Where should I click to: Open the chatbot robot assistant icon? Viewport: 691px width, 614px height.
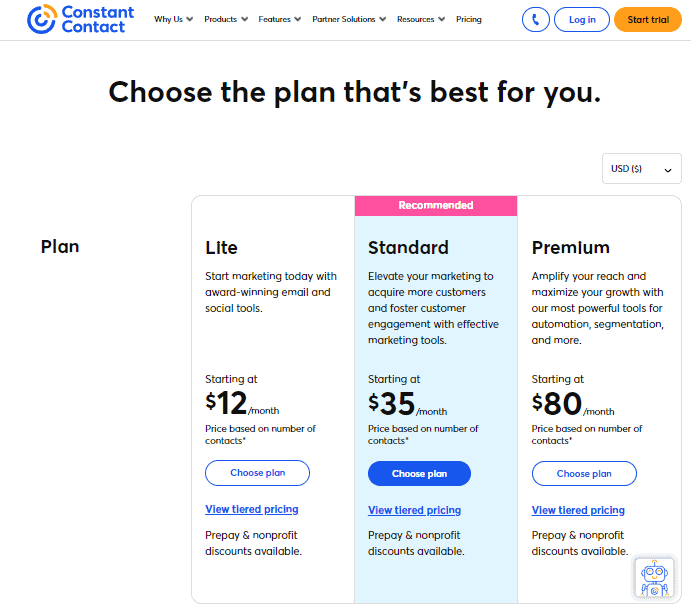click(655, 578)
